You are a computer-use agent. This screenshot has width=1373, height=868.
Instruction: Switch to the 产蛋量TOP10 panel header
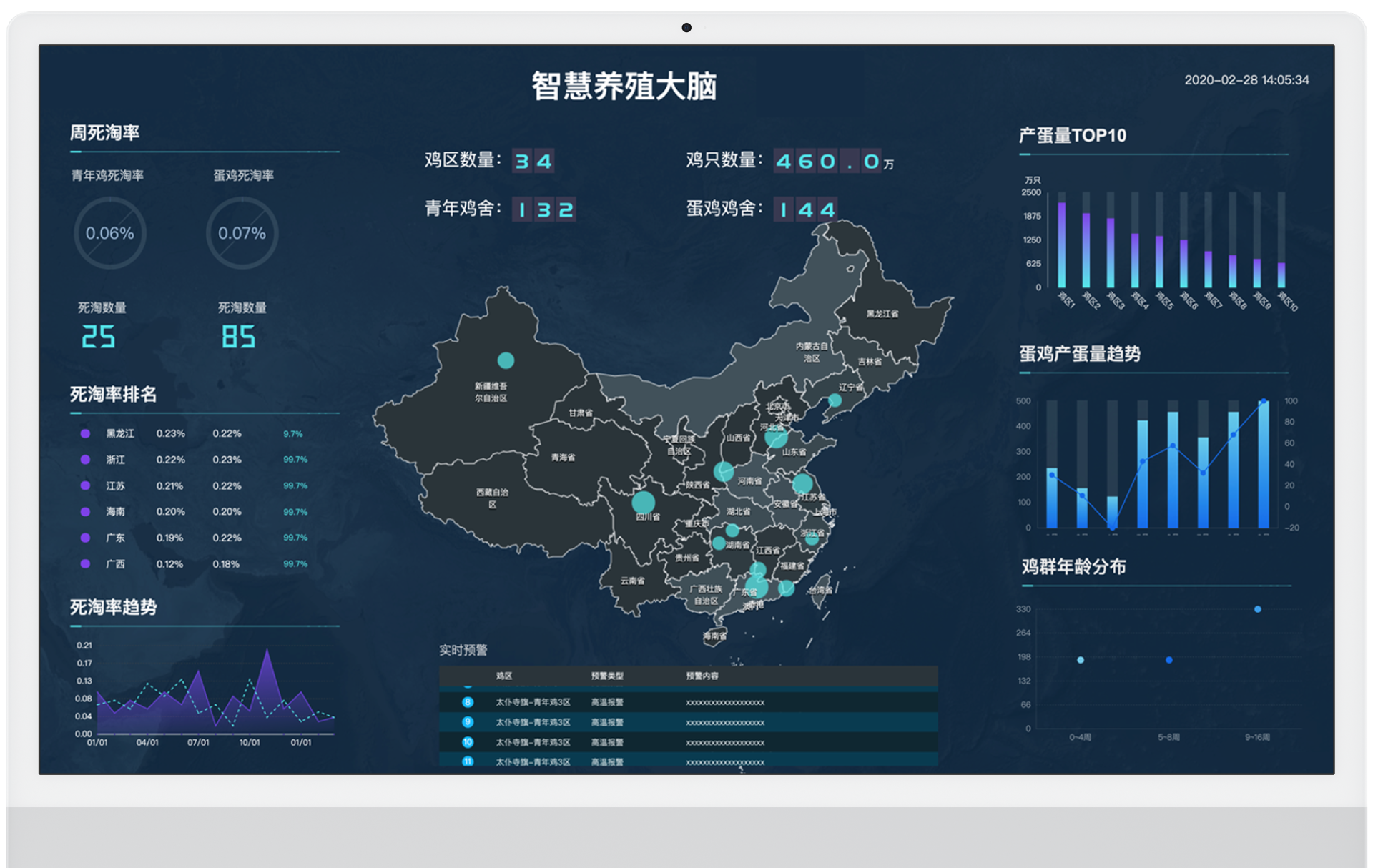tap(1071, 136)
